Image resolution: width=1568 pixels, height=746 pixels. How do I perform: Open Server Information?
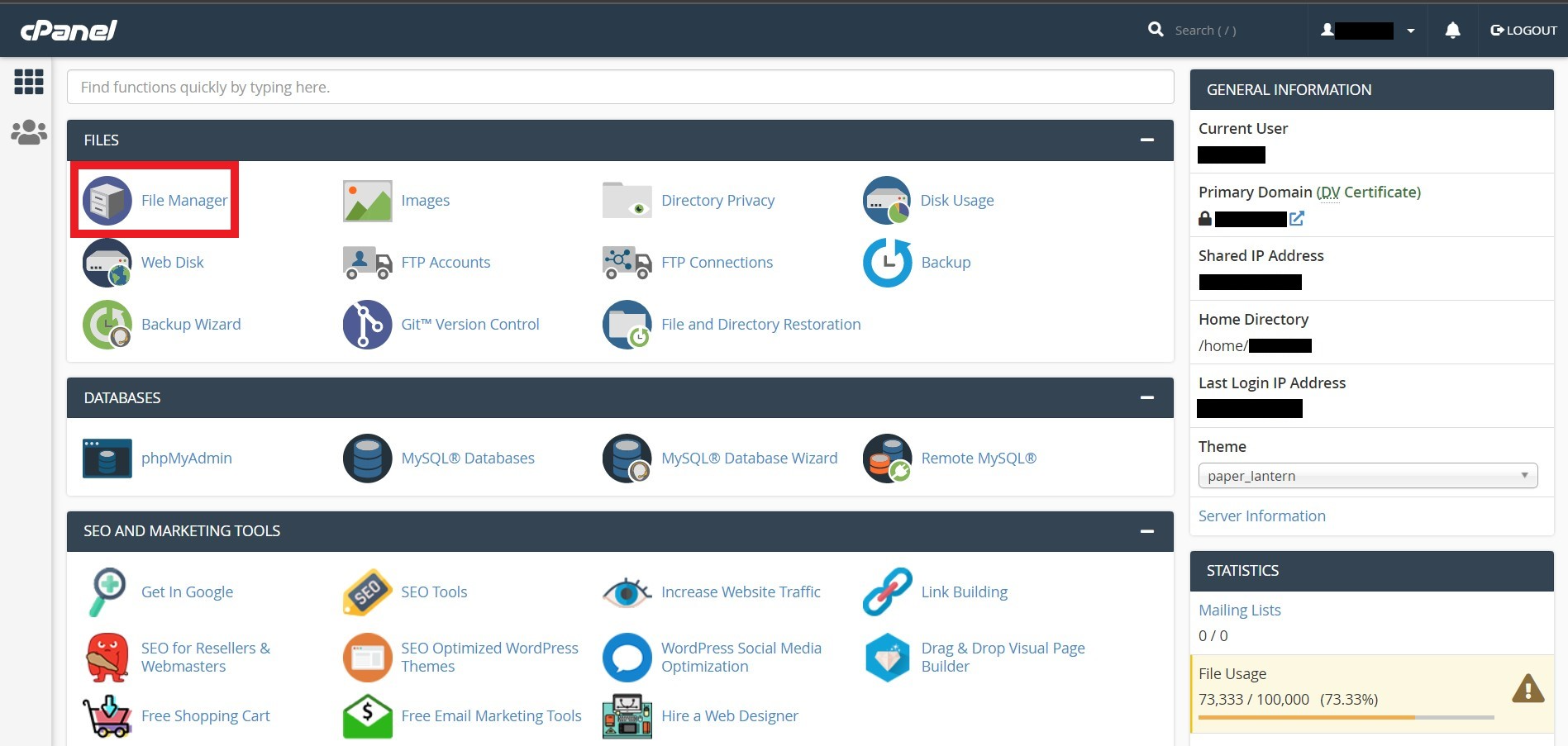(x=1261, y=516)
